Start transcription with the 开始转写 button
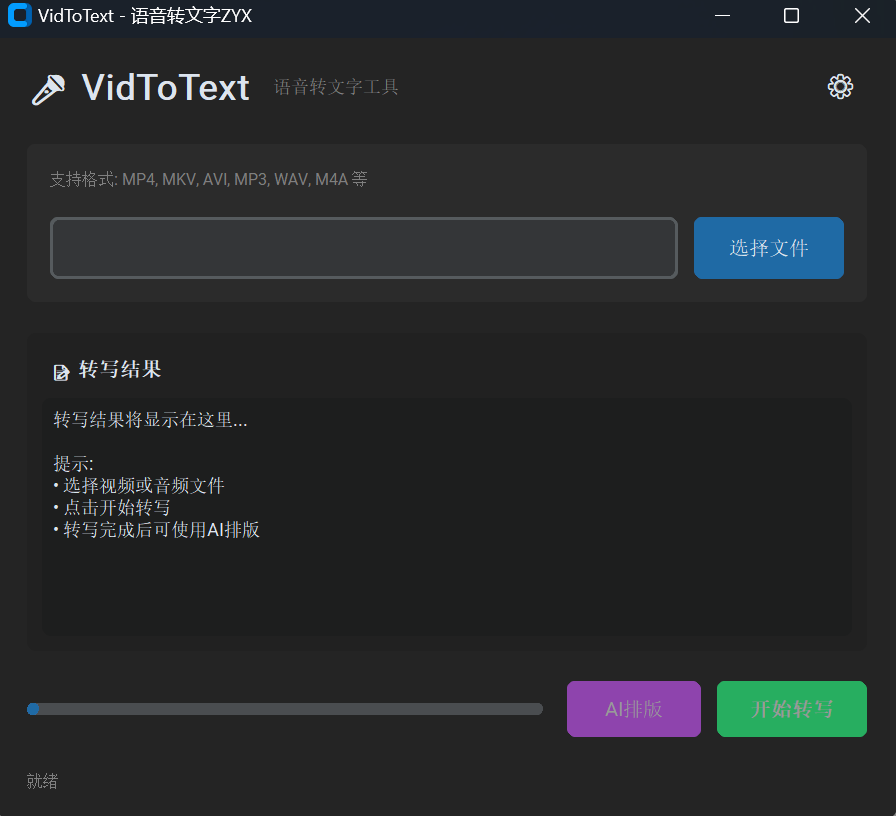The image size is (896, 816). coord(791,709)
